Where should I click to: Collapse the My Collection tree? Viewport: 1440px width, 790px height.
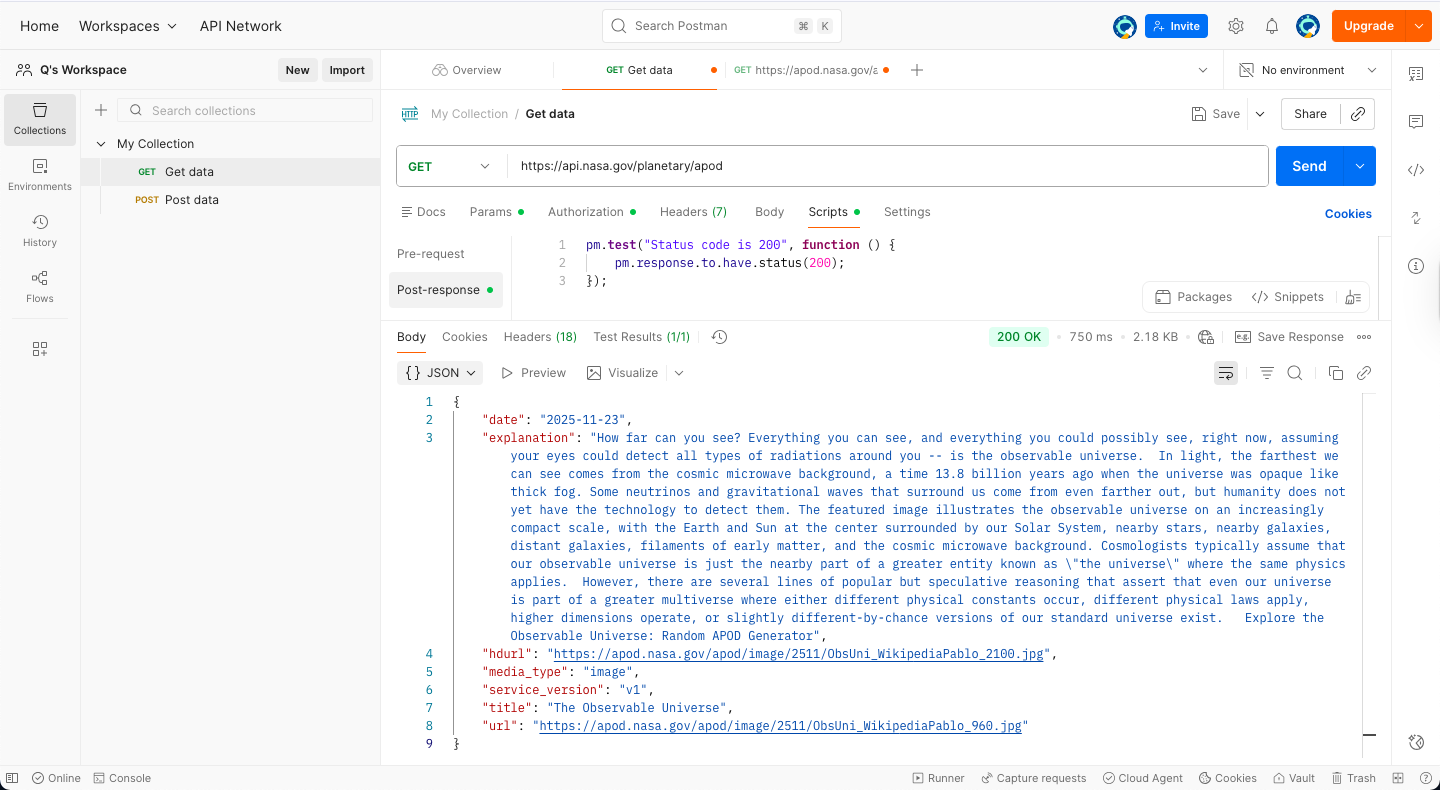pyautogui.click(x=101, y=144)
